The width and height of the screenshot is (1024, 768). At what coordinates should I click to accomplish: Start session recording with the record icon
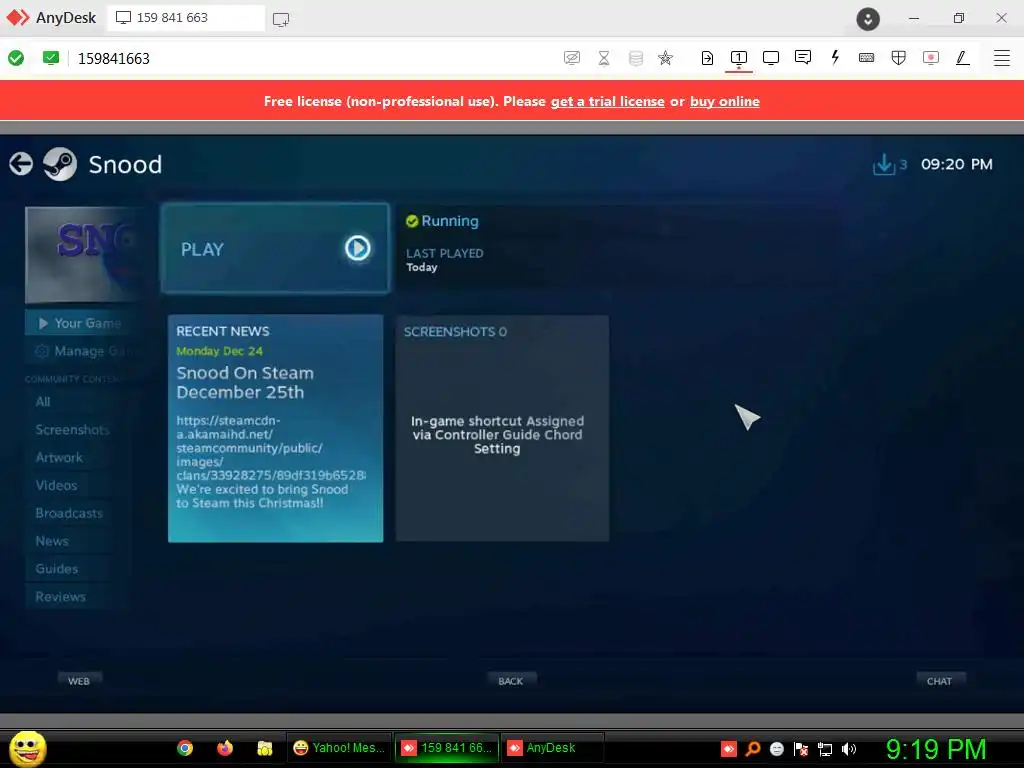coord(931,58)
